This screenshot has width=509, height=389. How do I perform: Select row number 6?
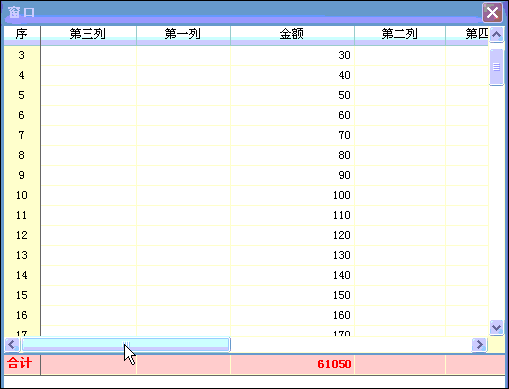[x=22, y=115]
